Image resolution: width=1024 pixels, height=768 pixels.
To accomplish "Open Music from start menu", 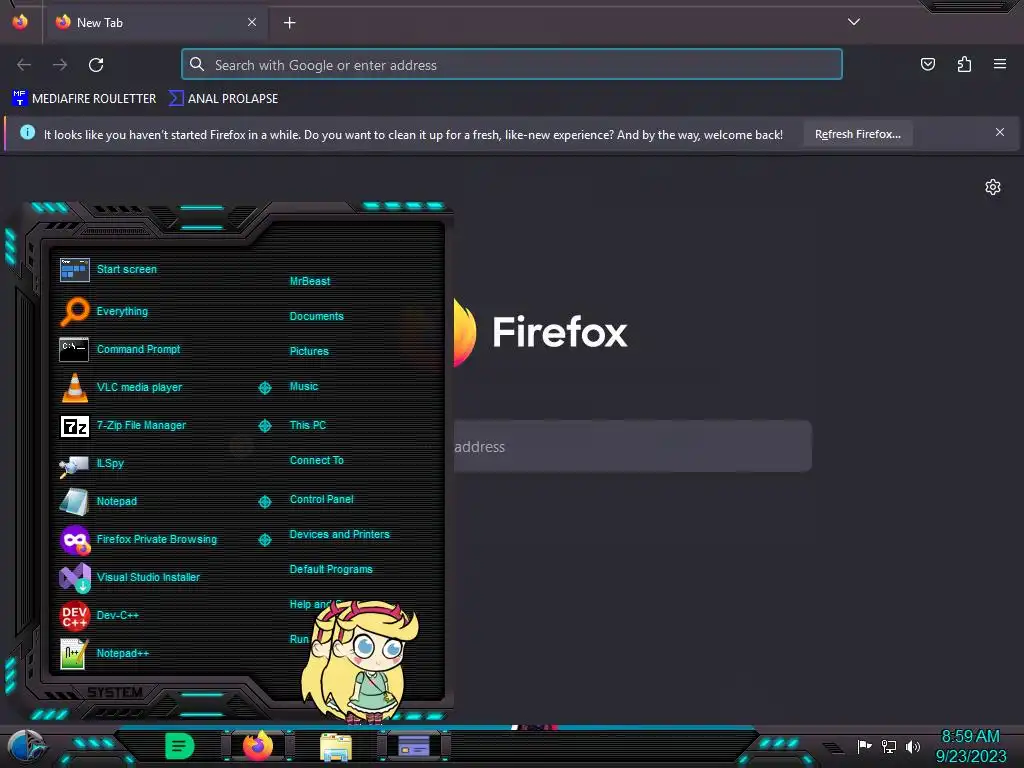I will tap(304, 387).
